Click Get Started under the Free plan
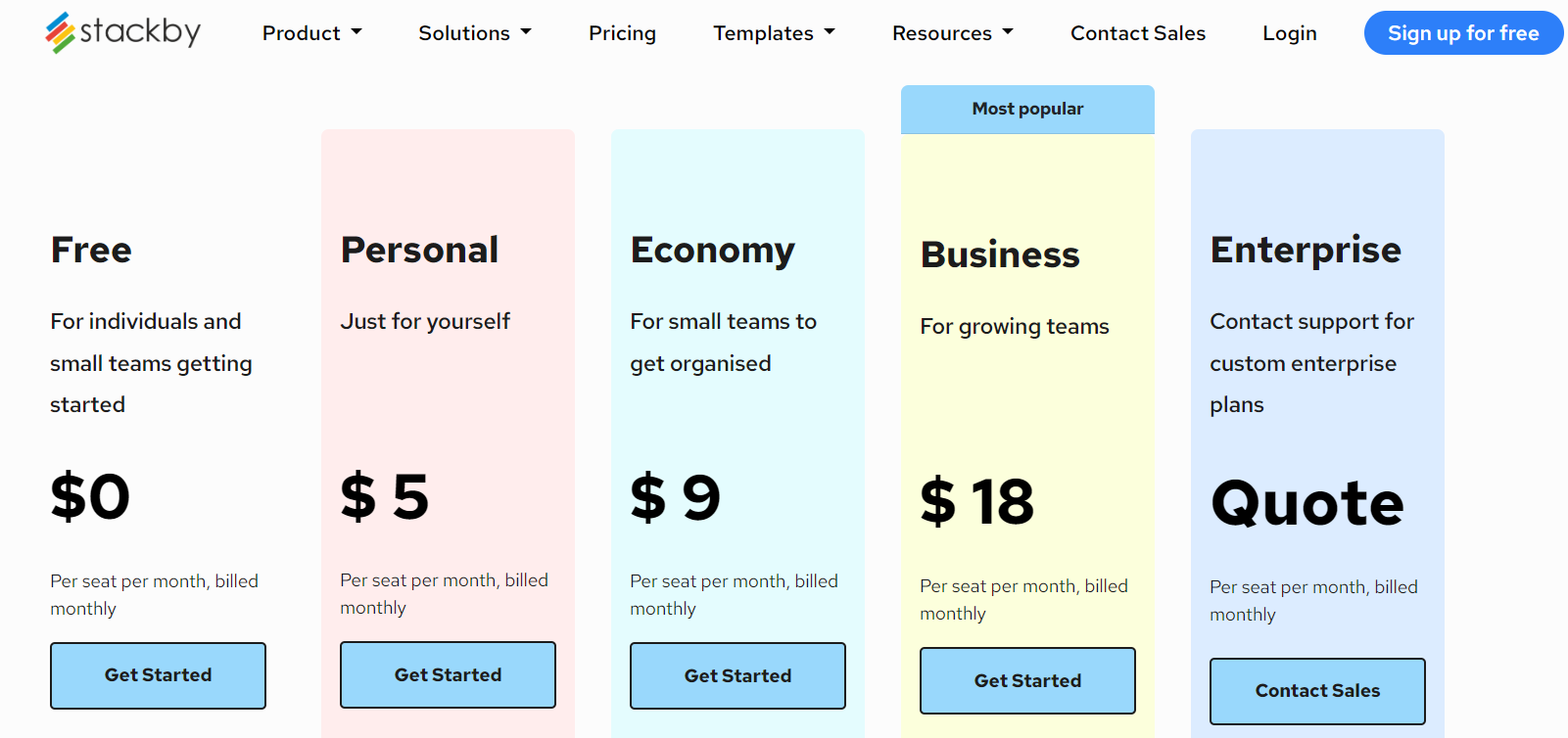This screenshot has height=738, width=1568. coord(157,675)
